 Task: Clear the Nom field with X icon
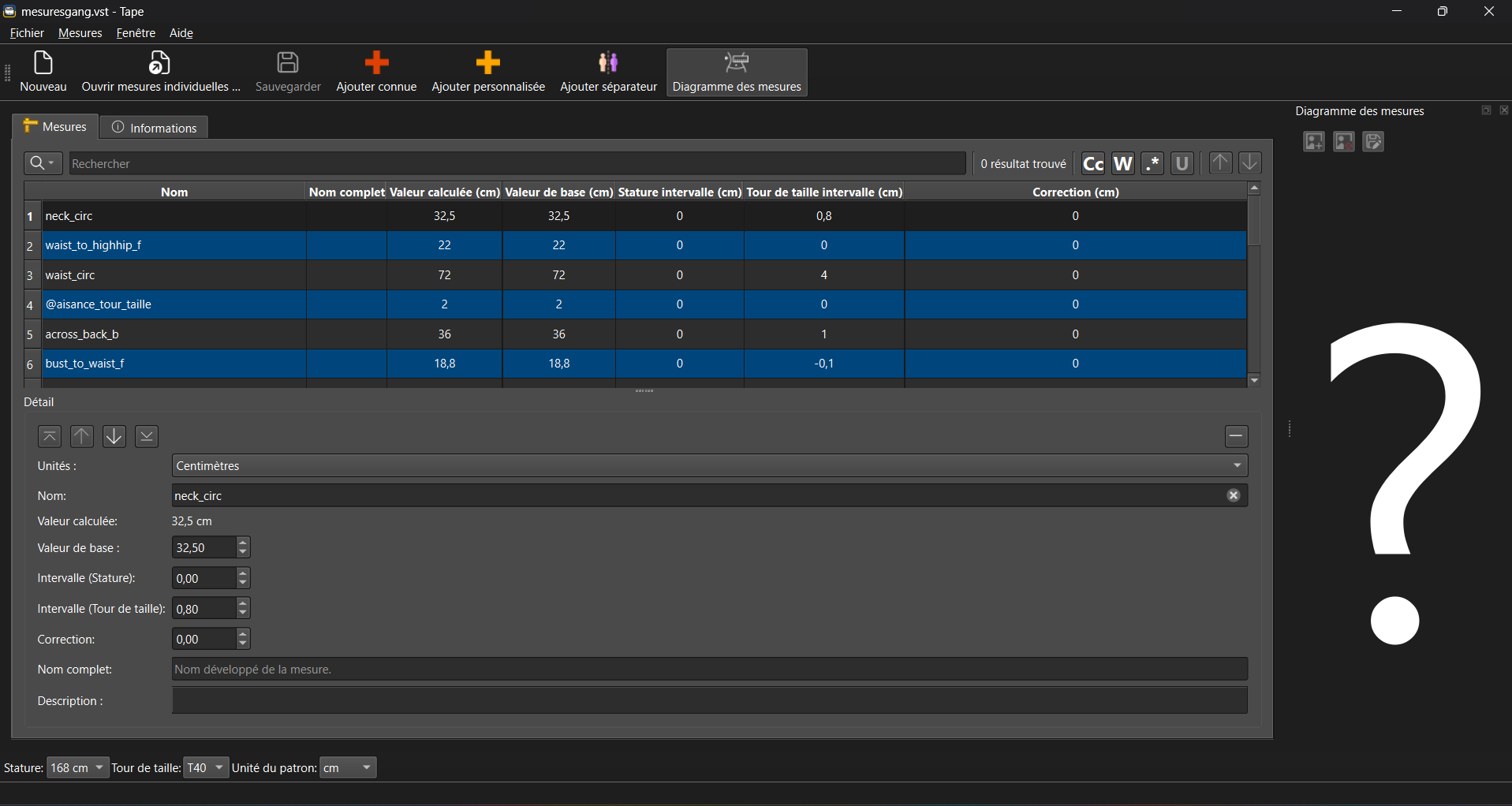(1234, 495)
